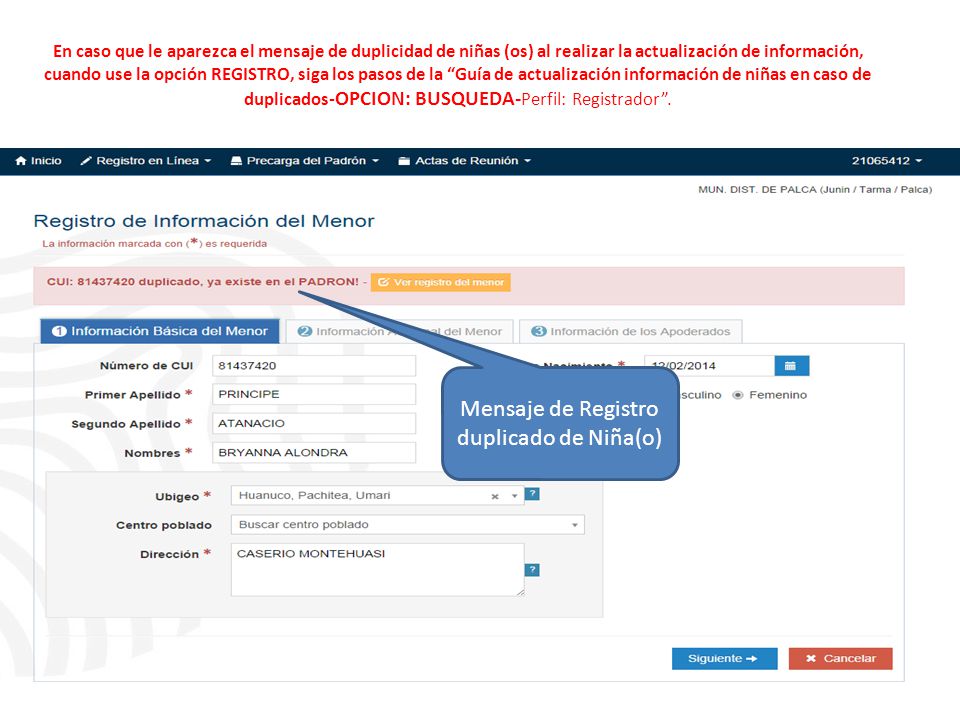
Task: Open user menu 21065412
Action: click(886, 161)
